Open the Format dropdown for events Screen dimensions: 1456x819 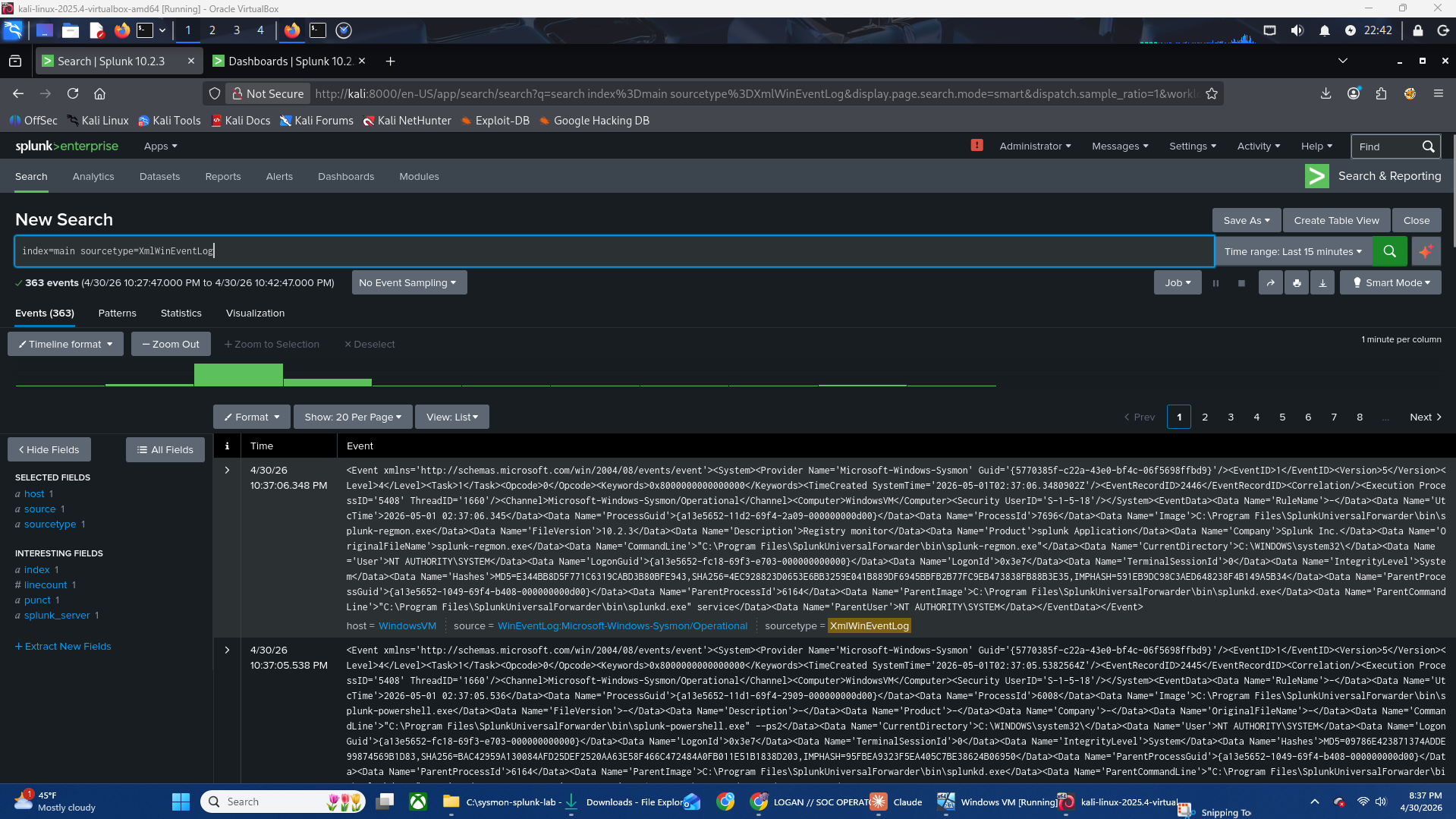point(252,417)
